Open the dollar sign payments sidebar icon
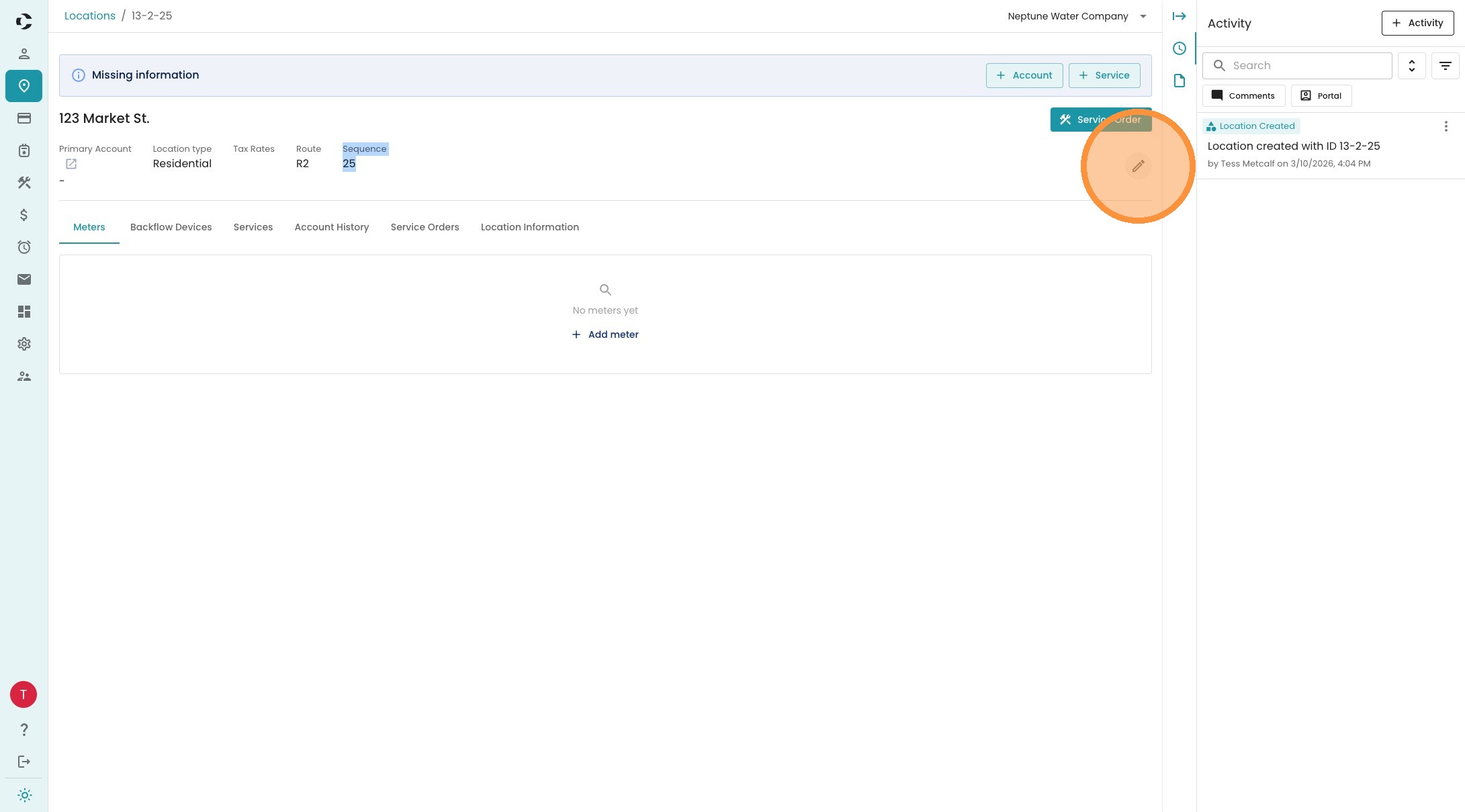 coord(24,215)
